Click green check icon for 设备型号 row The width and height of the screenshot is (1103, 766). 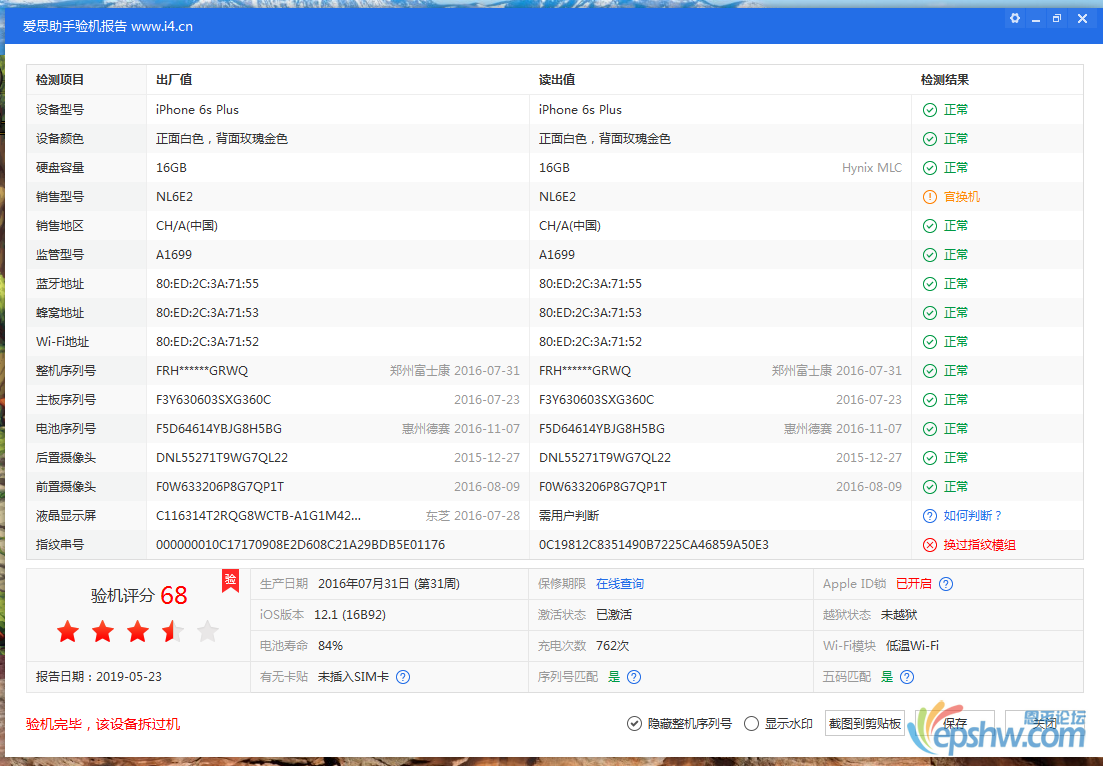pyautogui.click(x=930, y=110)
